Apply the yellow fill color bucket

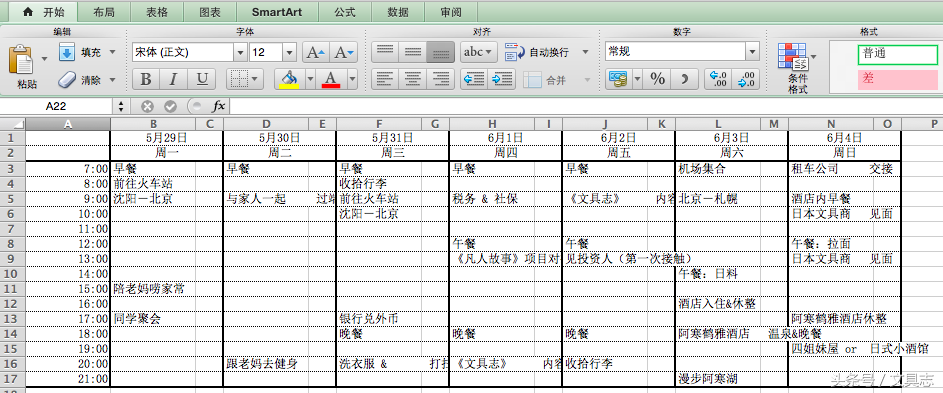coord(289,79)
